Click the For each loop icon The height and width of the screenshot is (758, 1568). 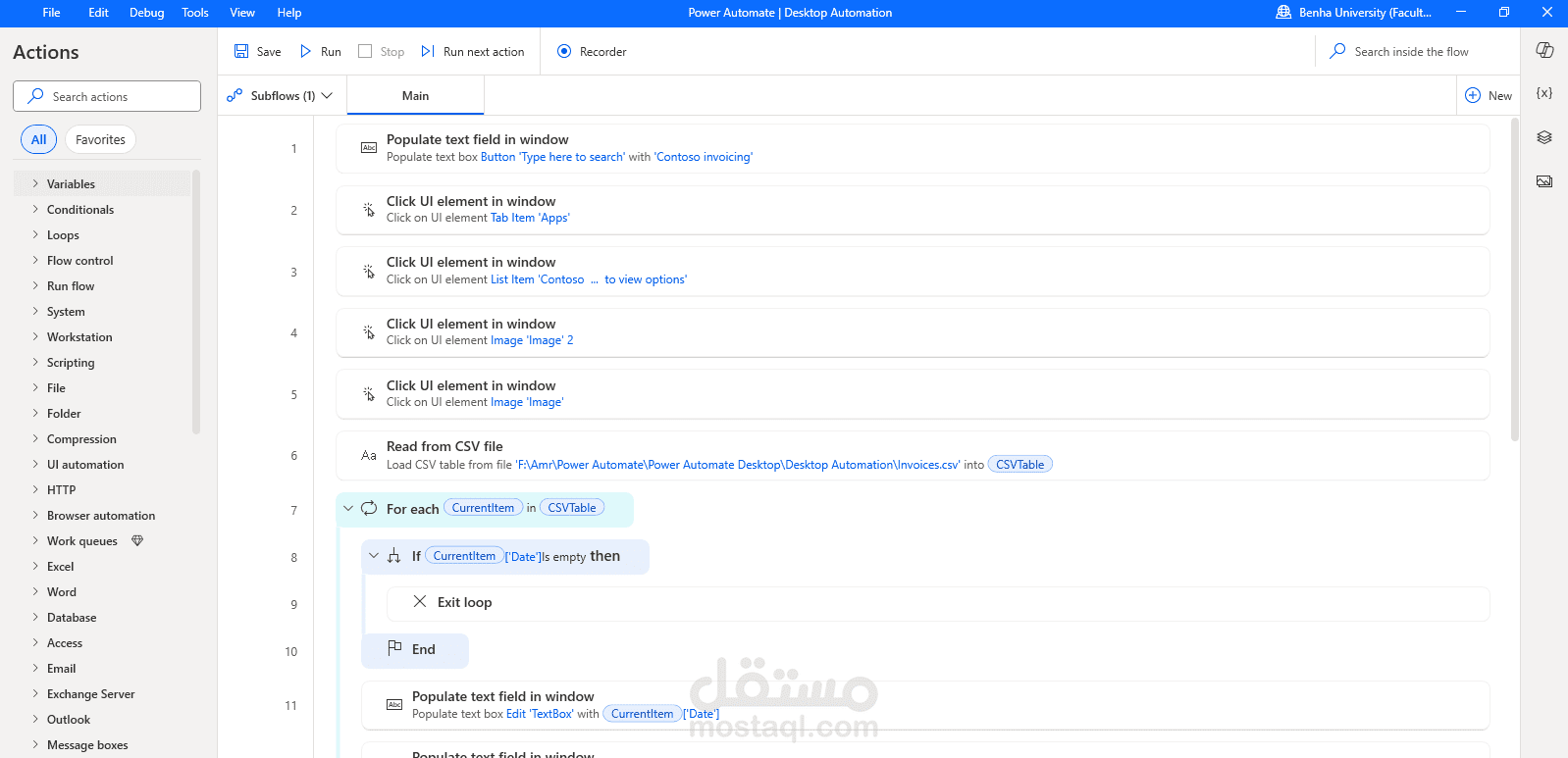(x=369, y=508)
